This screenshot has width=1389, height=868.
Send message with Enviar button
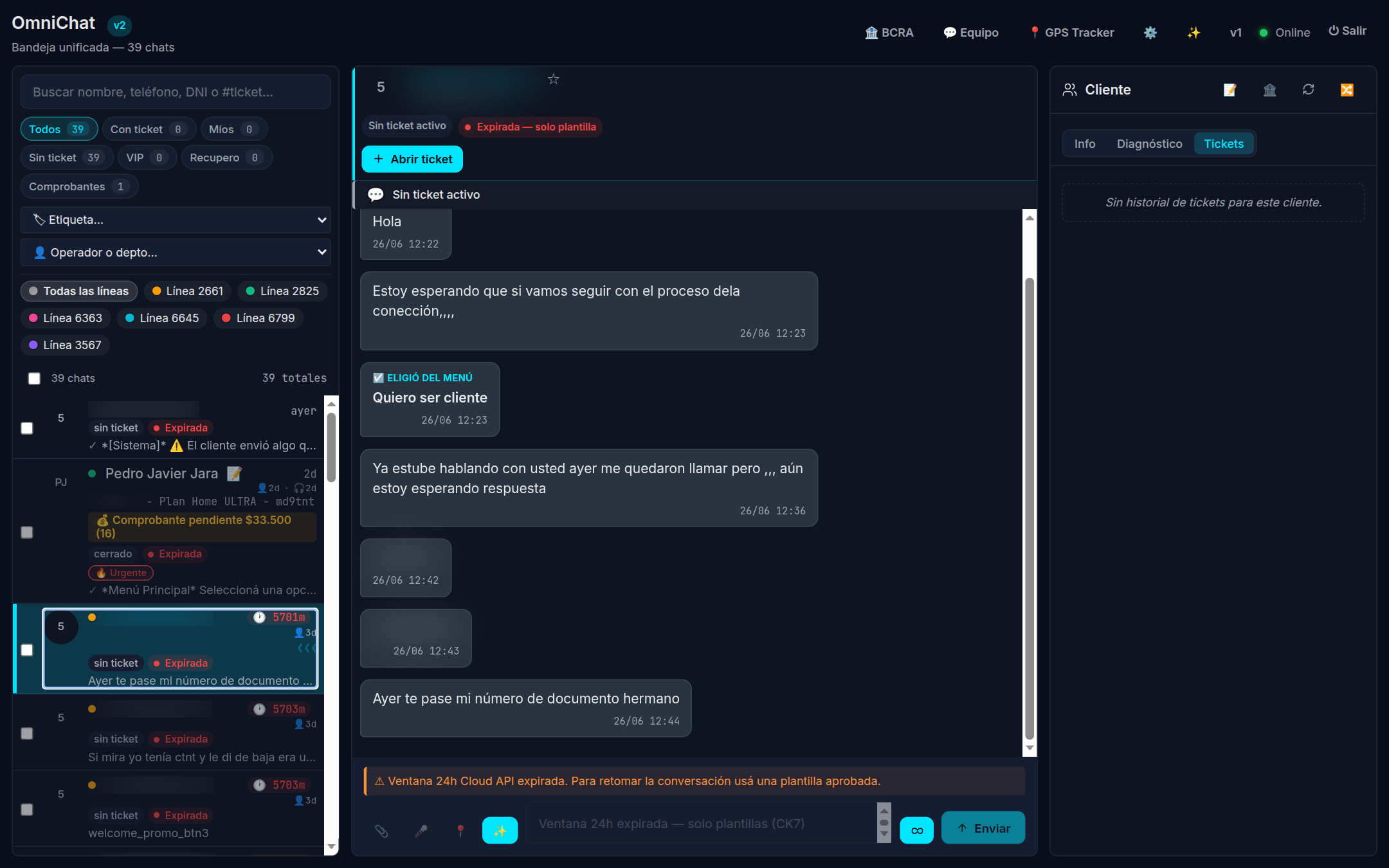coord(983,828)
